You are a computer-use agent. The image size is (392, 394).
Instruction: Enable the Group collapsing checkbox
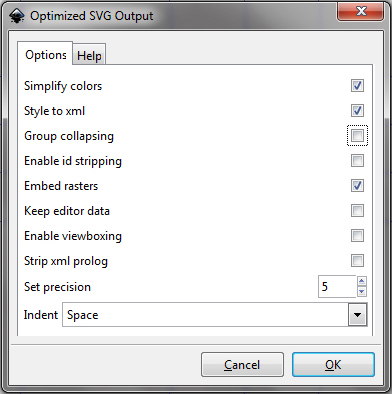coord(357,136)
